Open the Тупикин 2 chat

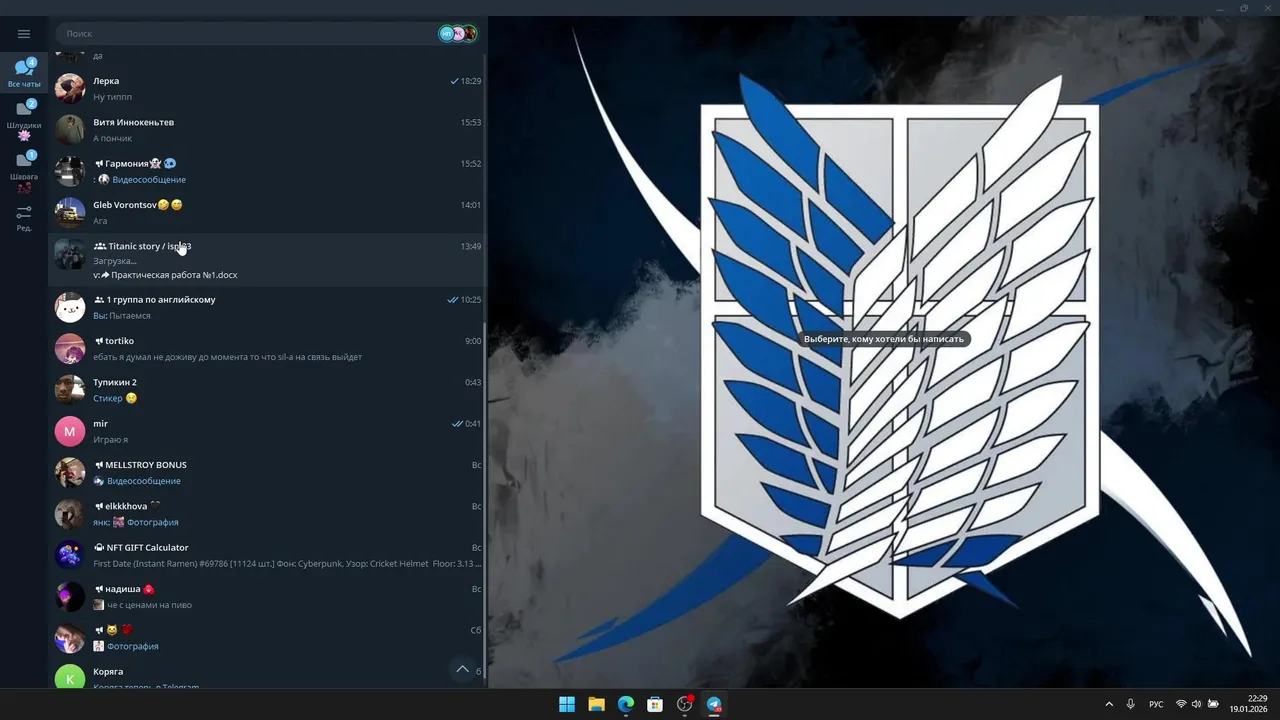[267, 390]
